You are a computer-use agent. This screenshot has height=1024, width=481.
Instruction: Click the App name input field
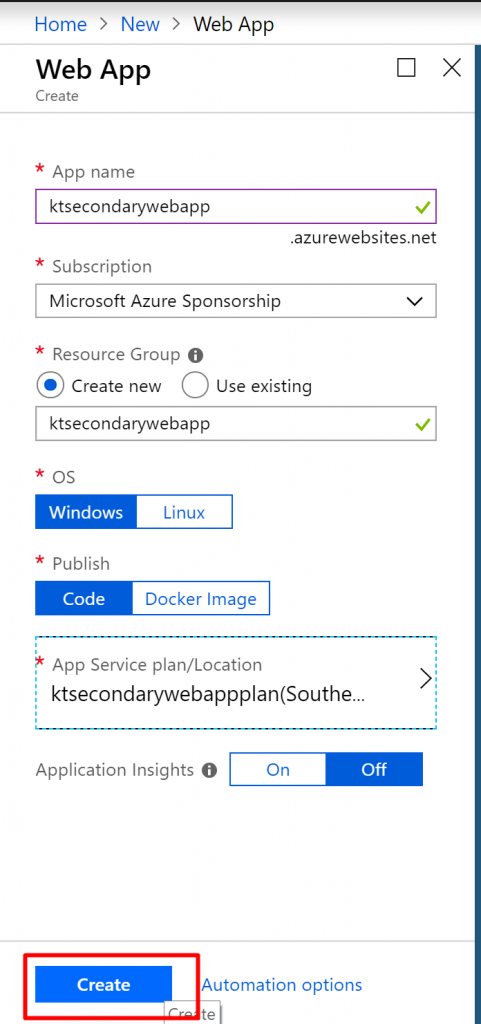(236, 206)
